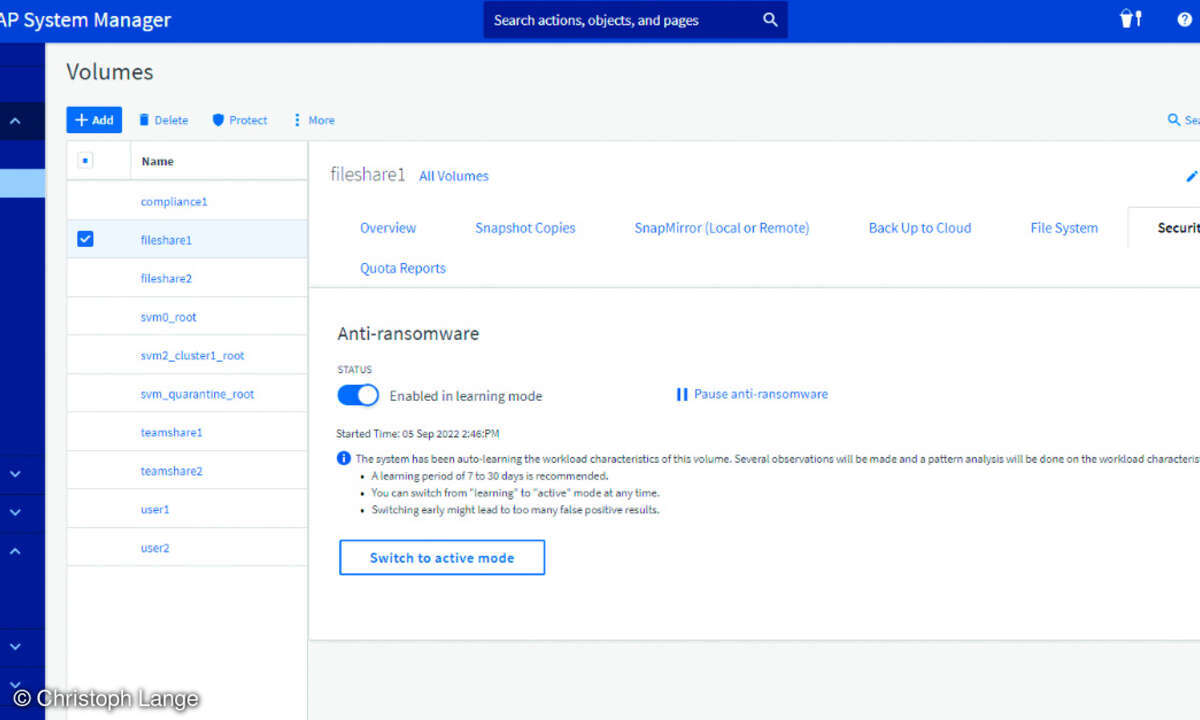Open the help question mark icon
The width and height of the screenshot is (1200, 720).
click(1185, 19)
